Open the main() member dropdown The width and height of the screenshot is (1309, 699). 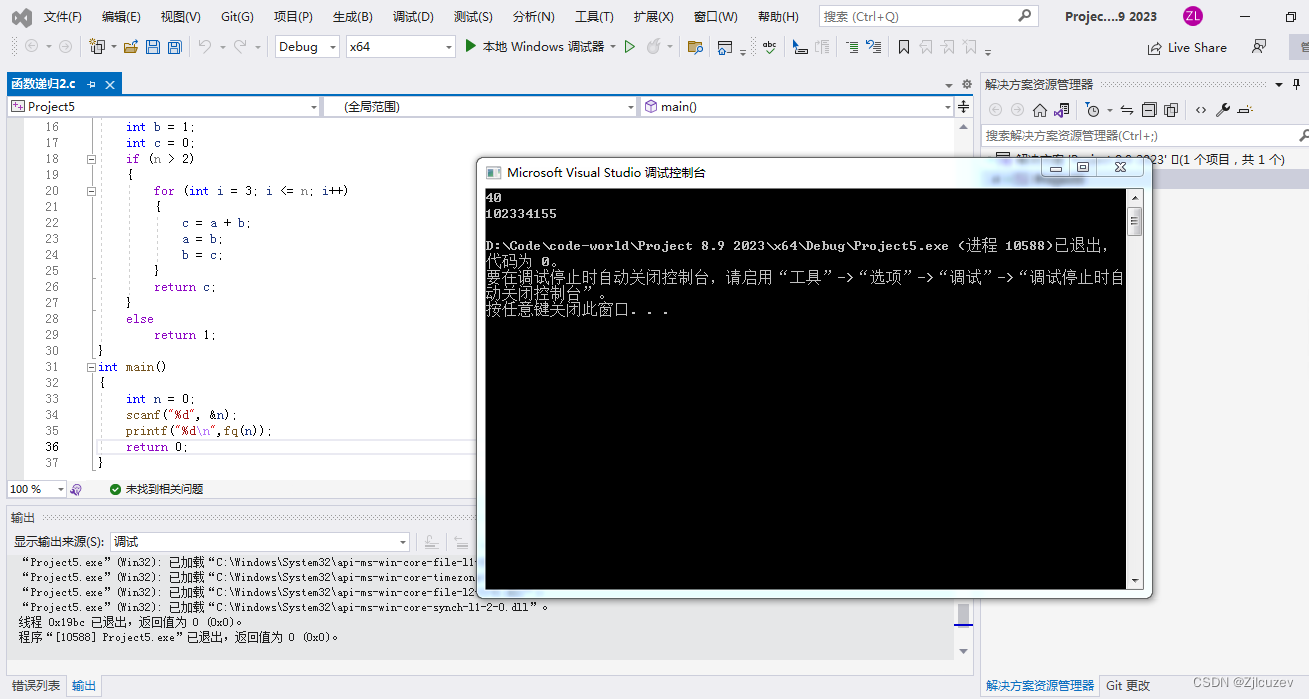(797, 106)
